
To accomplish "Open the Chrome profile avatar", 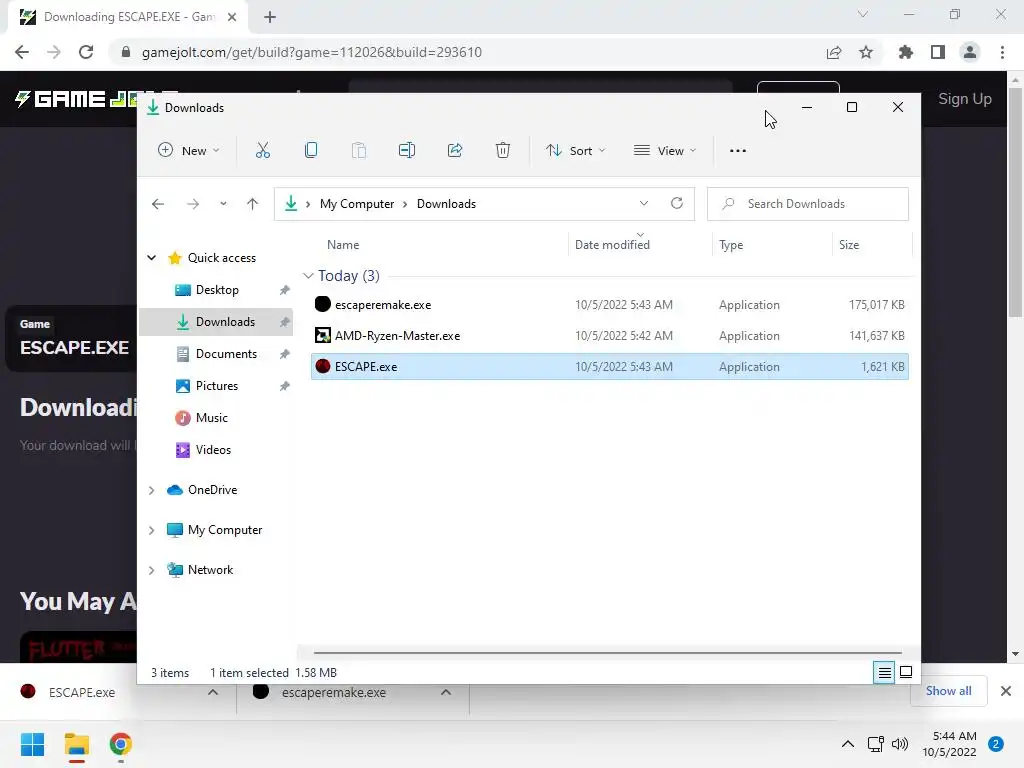I will click(970, 52).
